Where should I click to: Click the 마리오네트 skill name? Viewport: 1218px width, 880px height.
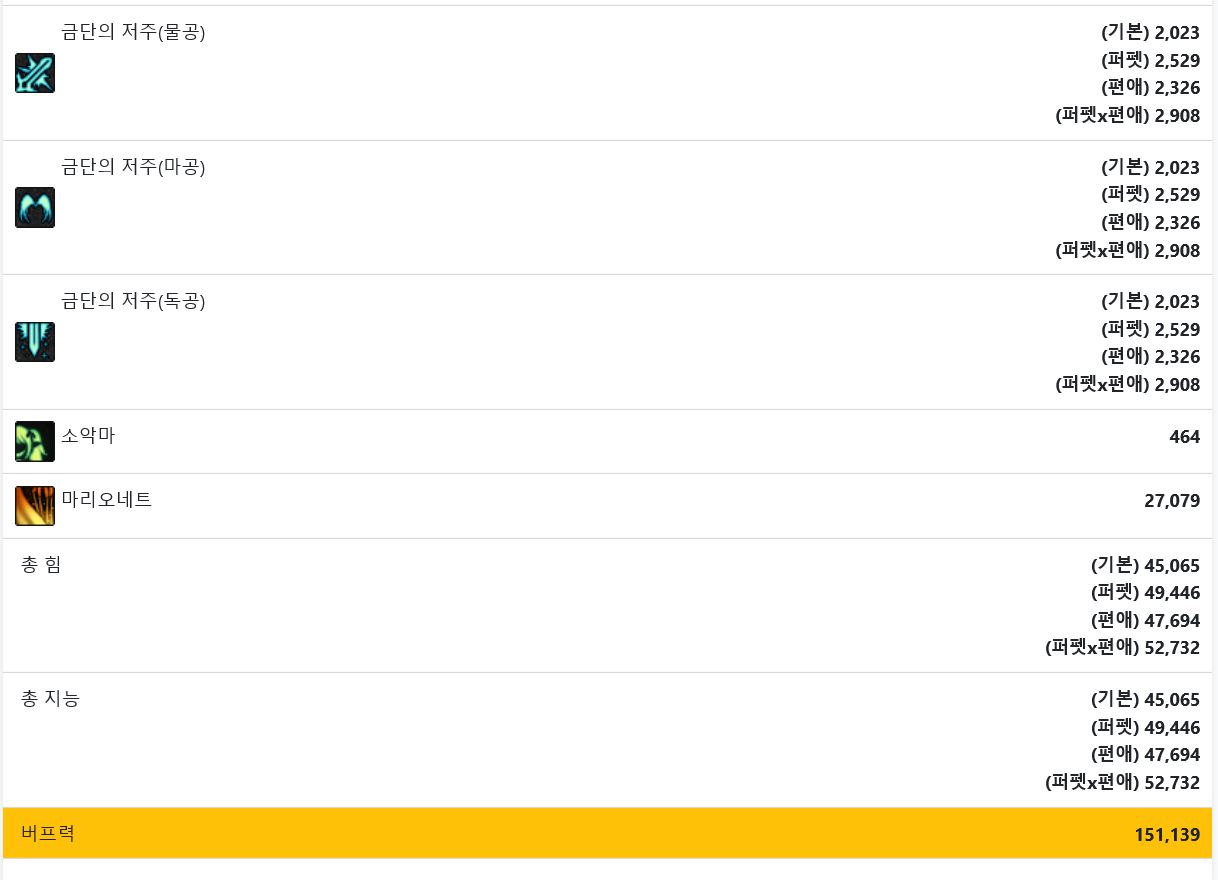pos(107,500)
